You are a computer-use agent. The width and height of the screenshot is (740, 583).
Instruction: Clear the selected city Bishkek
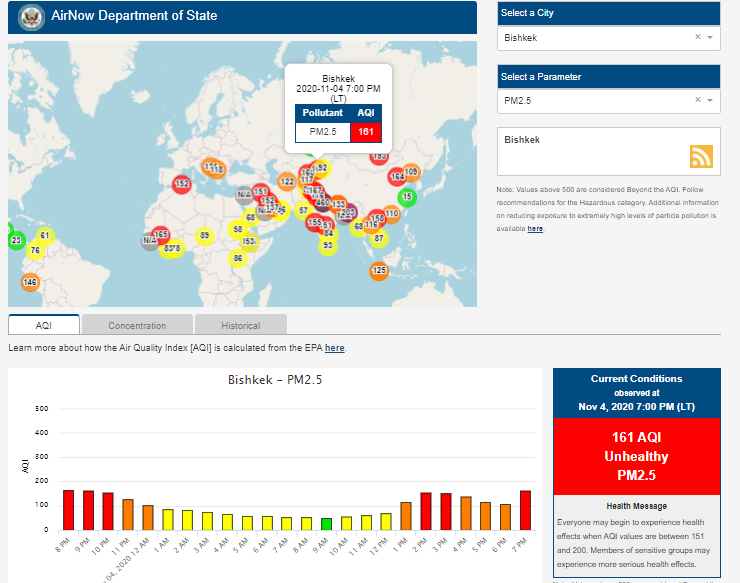(698, 37)
